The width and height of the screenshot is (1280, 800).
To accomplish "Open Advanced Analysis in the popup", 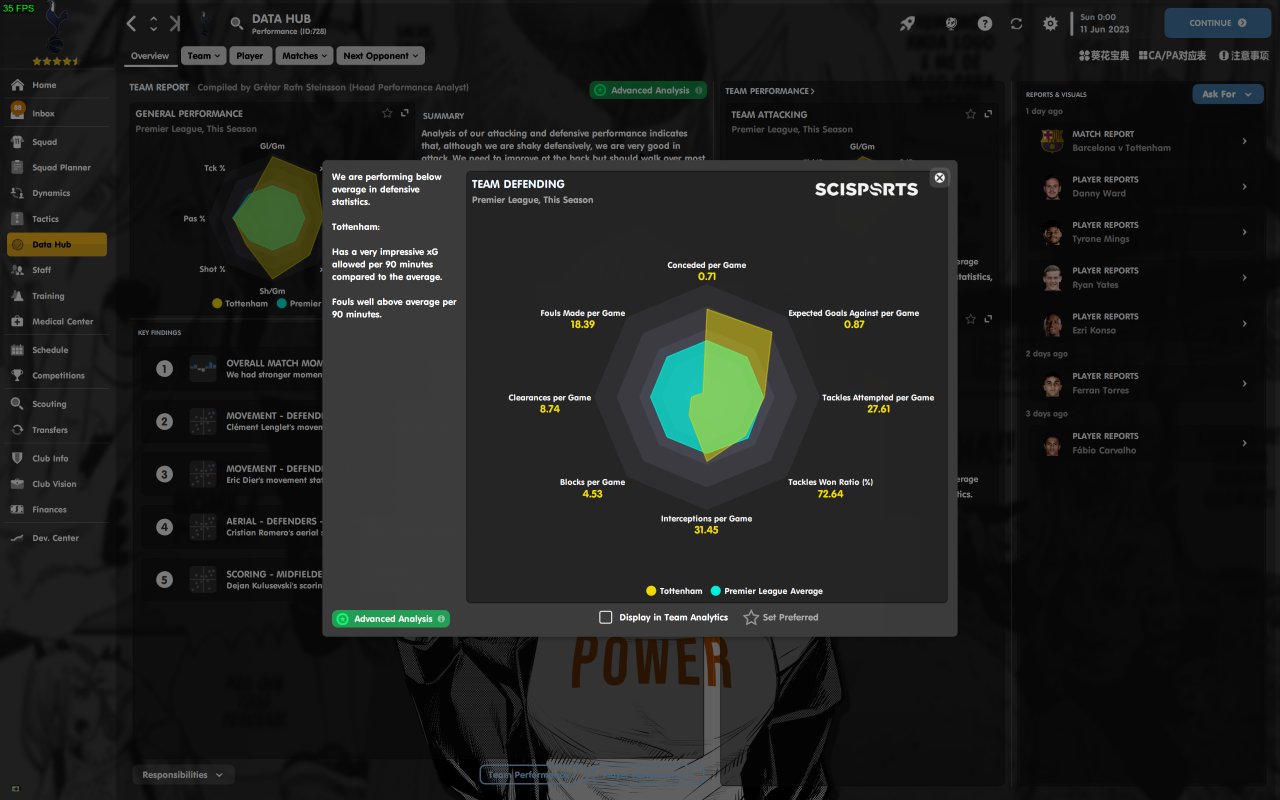I will 391,619.
